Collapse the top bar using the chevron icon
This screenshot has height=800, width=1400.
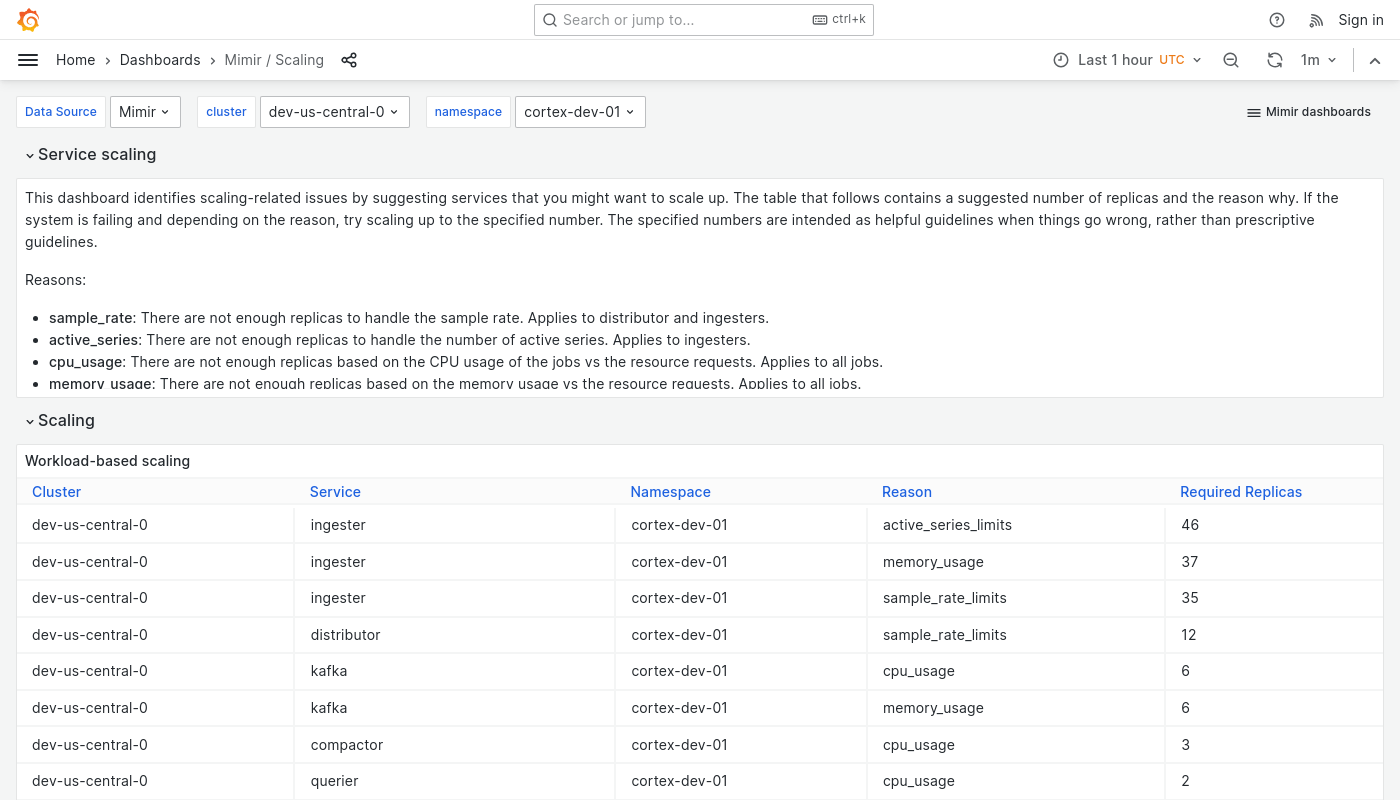point(1375,60)
